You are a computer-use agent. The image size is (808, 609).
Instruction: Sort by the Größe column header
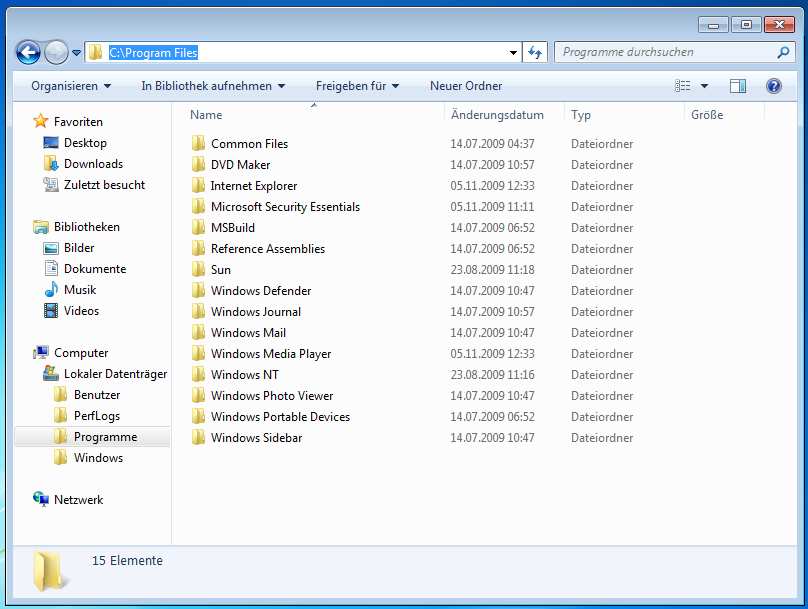point(707,115)
